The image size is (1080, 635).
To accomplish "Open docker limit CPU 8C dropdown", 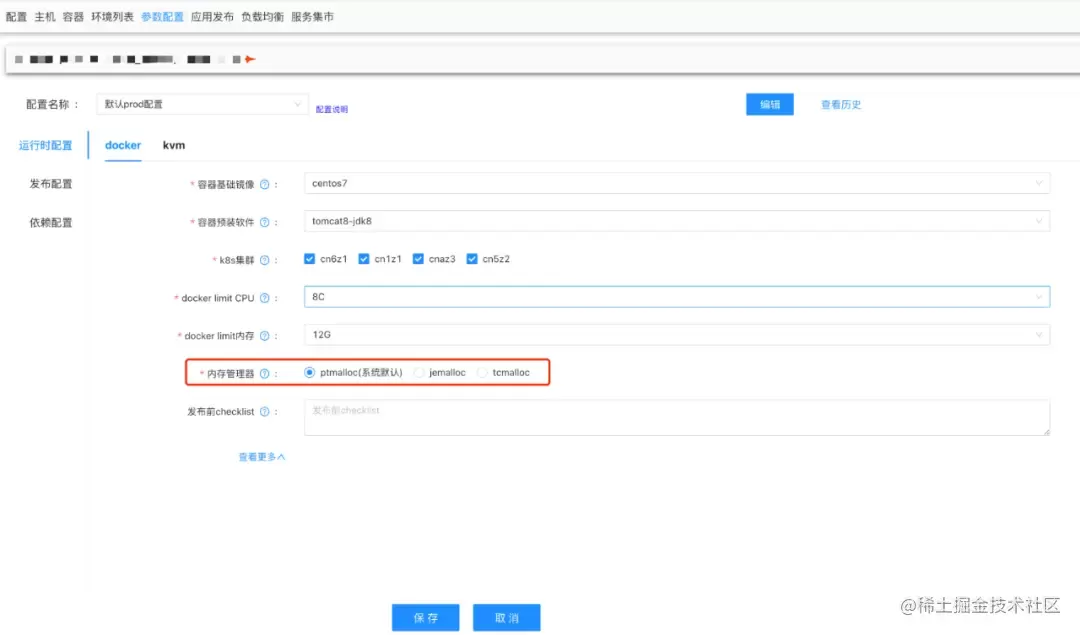I will 677,297.
